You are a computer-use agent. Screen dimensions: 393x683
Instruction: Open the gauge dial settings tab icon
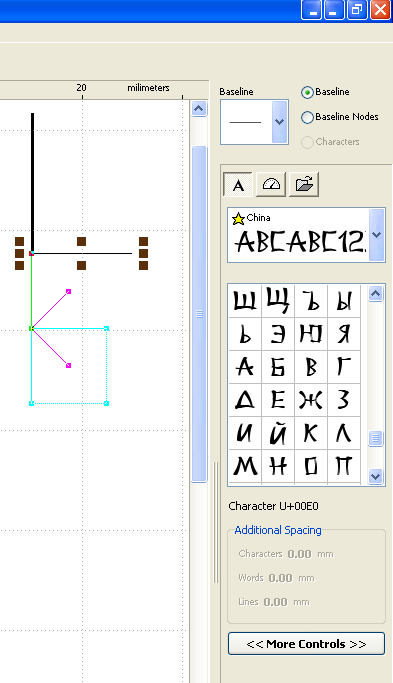click(271, 185)
